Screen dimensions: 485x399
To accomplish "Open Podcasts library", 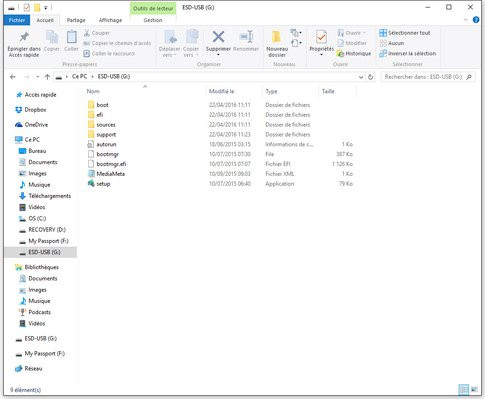I will coord(39,312).
